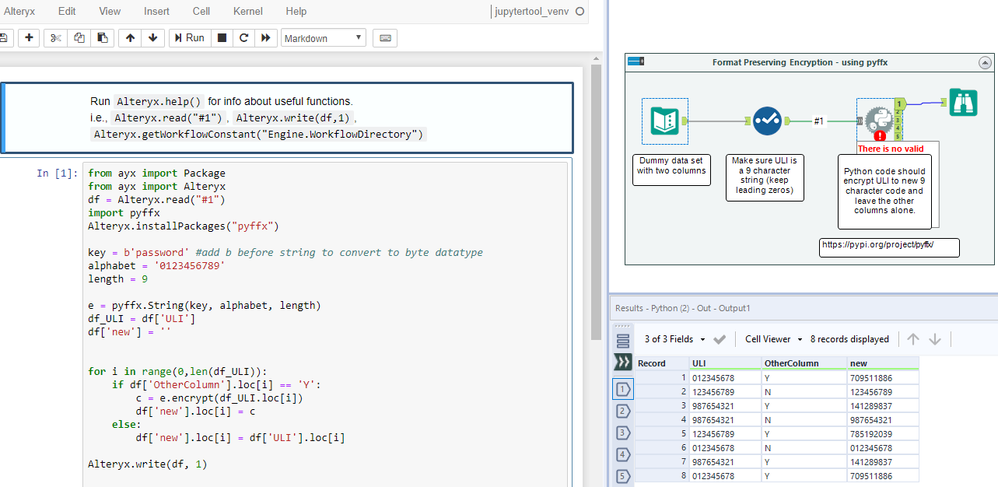Open the Kernel menu

(x=248, y=11)
